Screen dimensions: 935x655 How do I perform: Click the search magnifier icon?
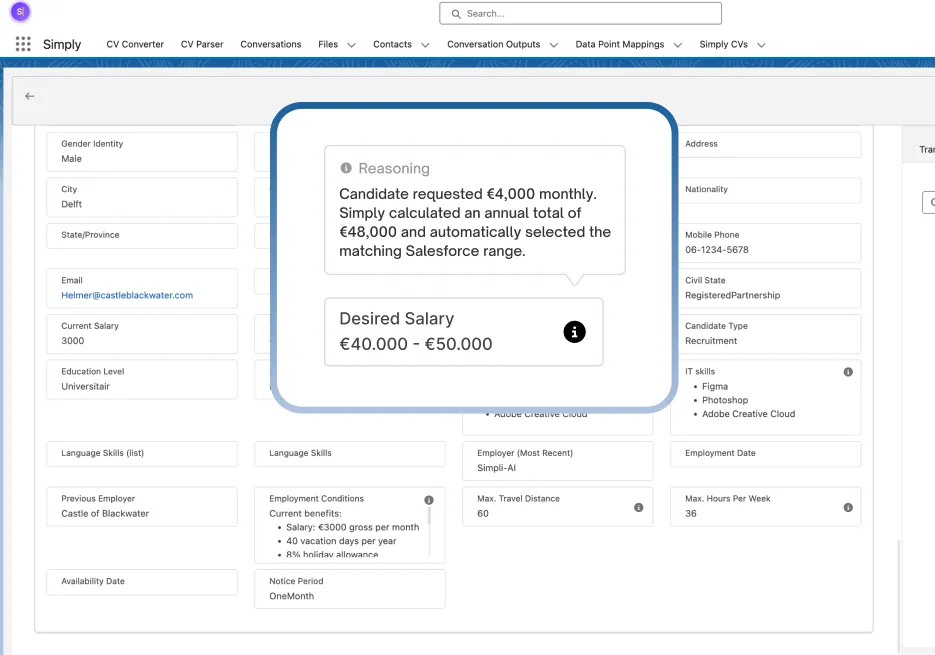(x=456, y=14)
